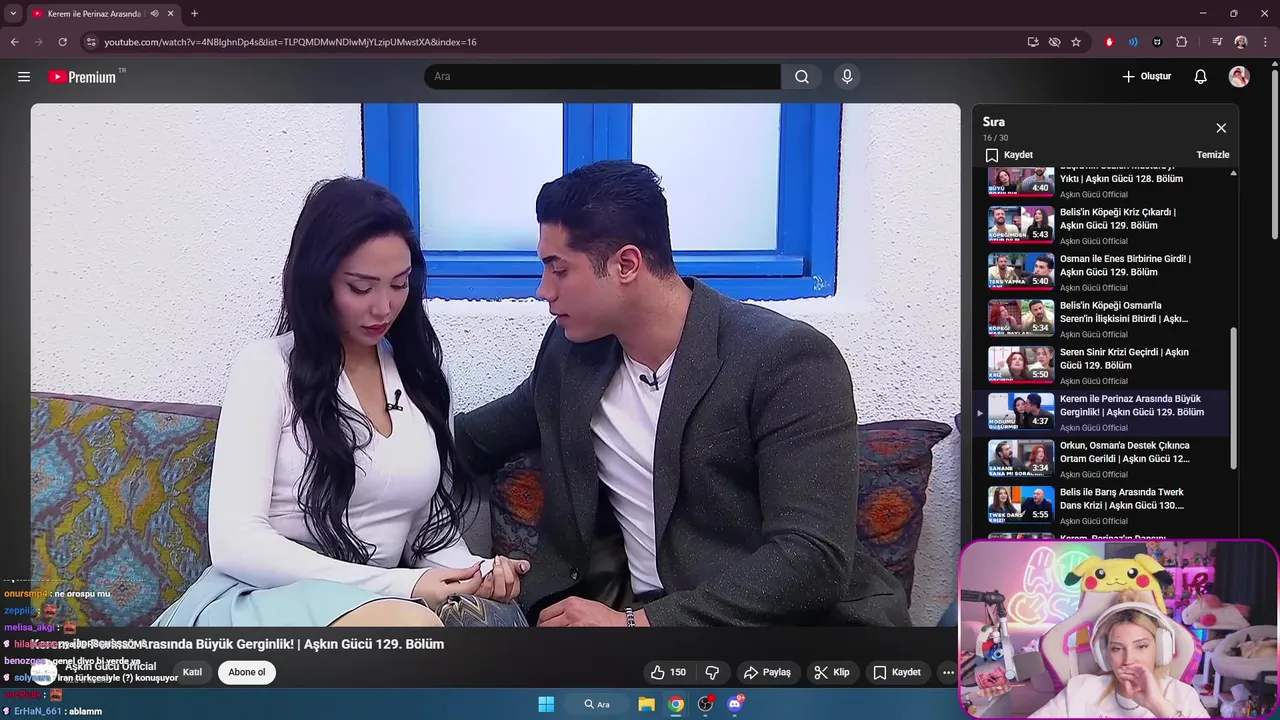Screen dimensions: 1280x720
Task: Like the video with thumbs up
Action: (x=669, y=672)
